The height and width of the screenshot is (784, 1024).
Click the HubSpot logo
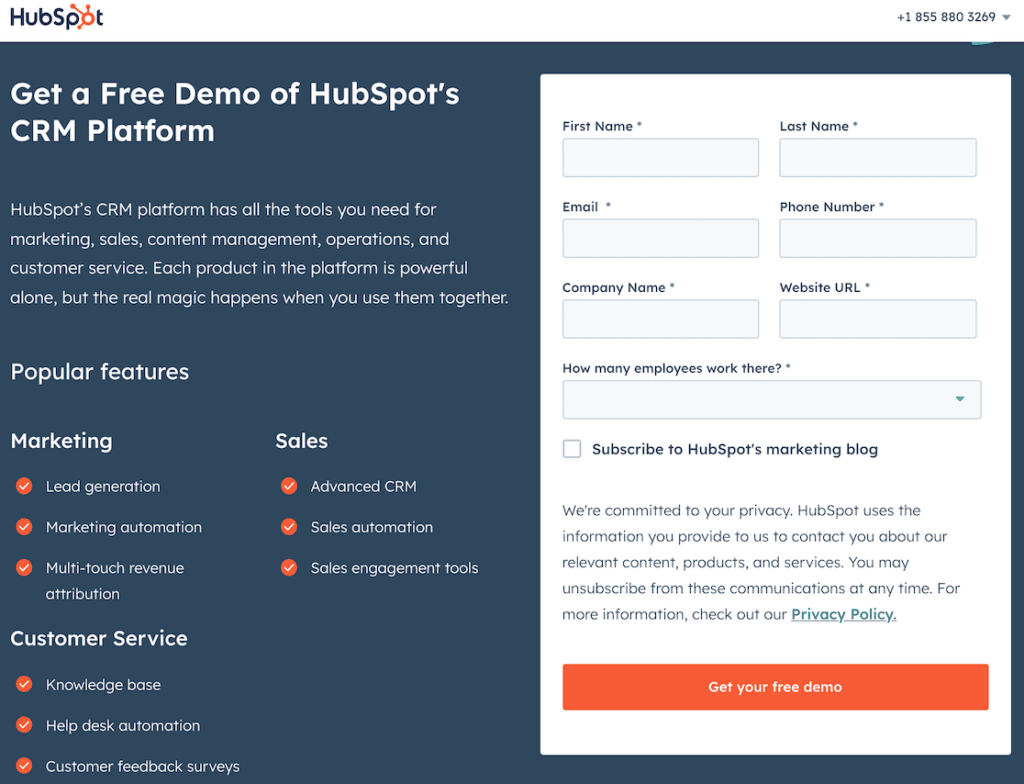point(56,16)
